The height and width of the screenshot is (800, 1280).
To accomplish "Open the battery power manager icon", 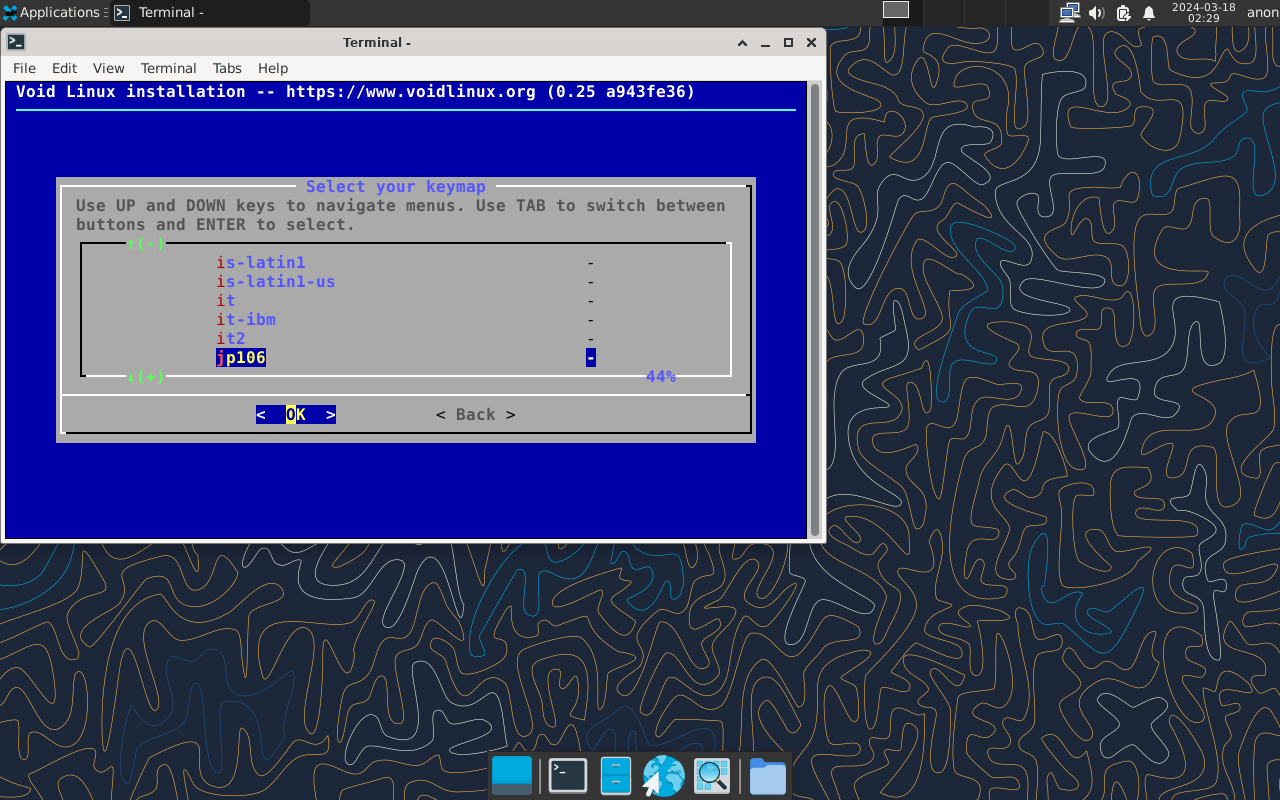I will (x=1123, y=13).
